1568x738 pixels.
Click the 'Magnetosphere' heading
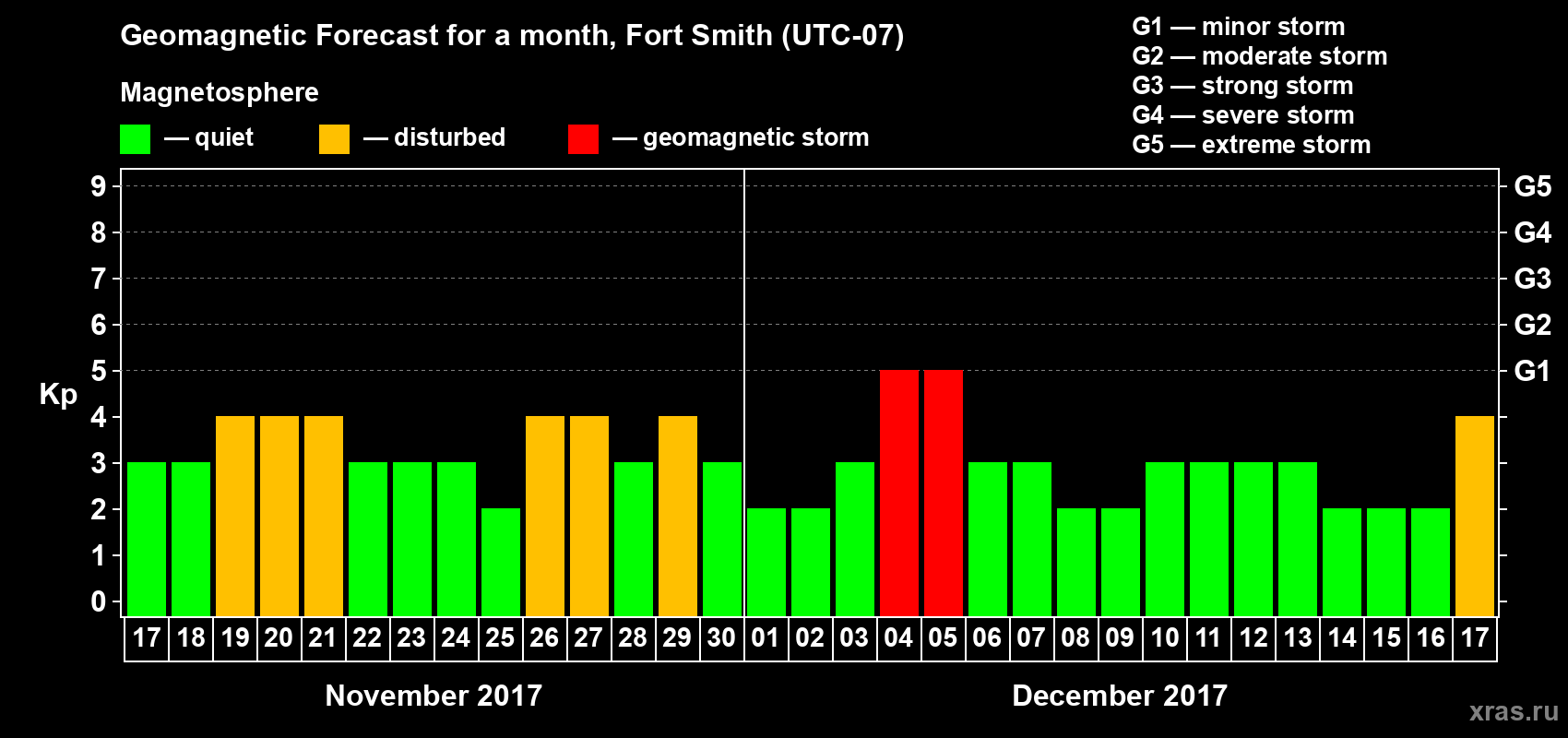point(220,92)
